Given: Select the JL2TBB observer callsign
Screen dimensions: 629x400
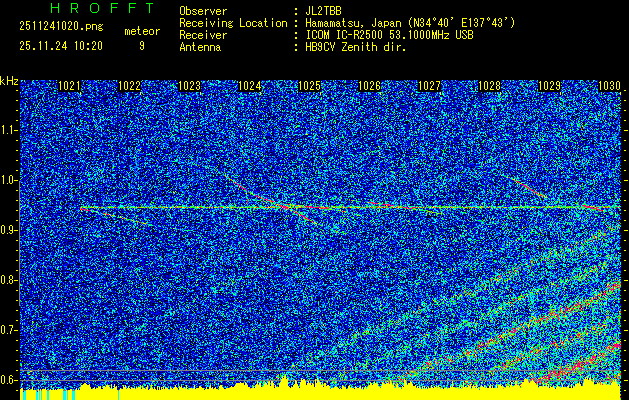Looking at the screenshot, I should 324,10.
